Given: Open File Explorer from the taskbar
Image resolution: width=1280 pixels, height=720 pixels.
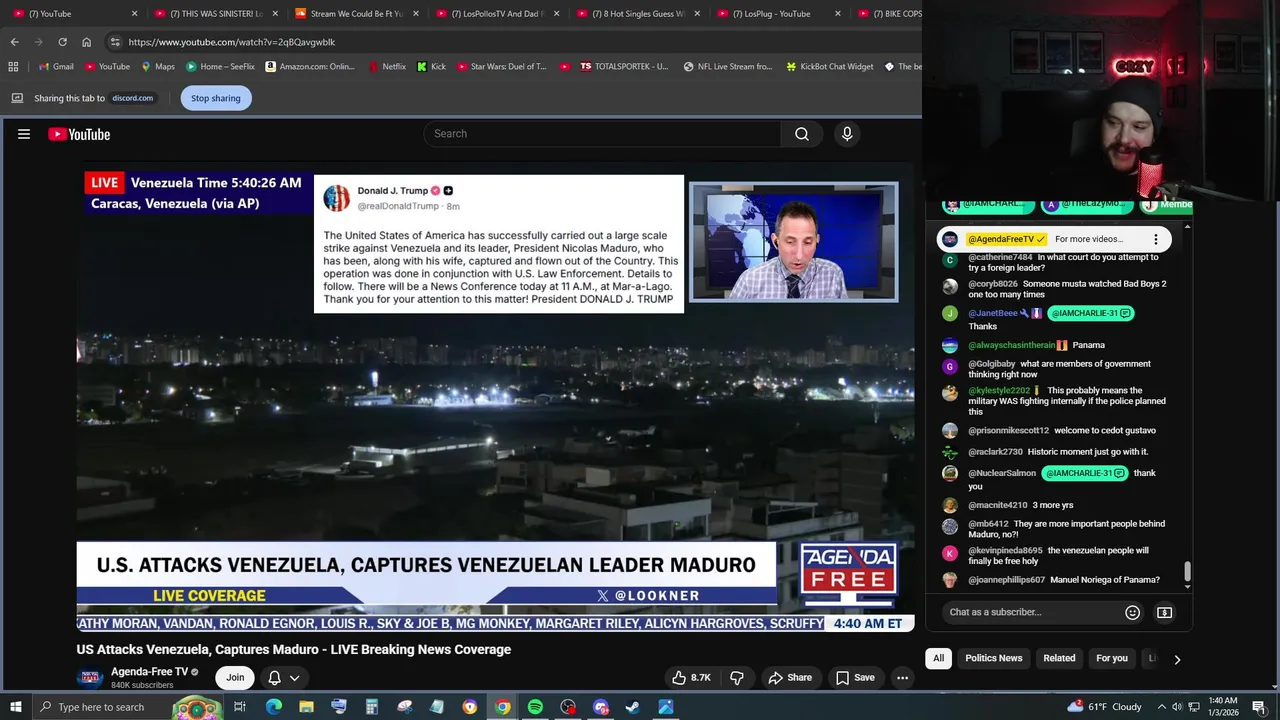Looking at the screenshot, I should tap(306, 707).
